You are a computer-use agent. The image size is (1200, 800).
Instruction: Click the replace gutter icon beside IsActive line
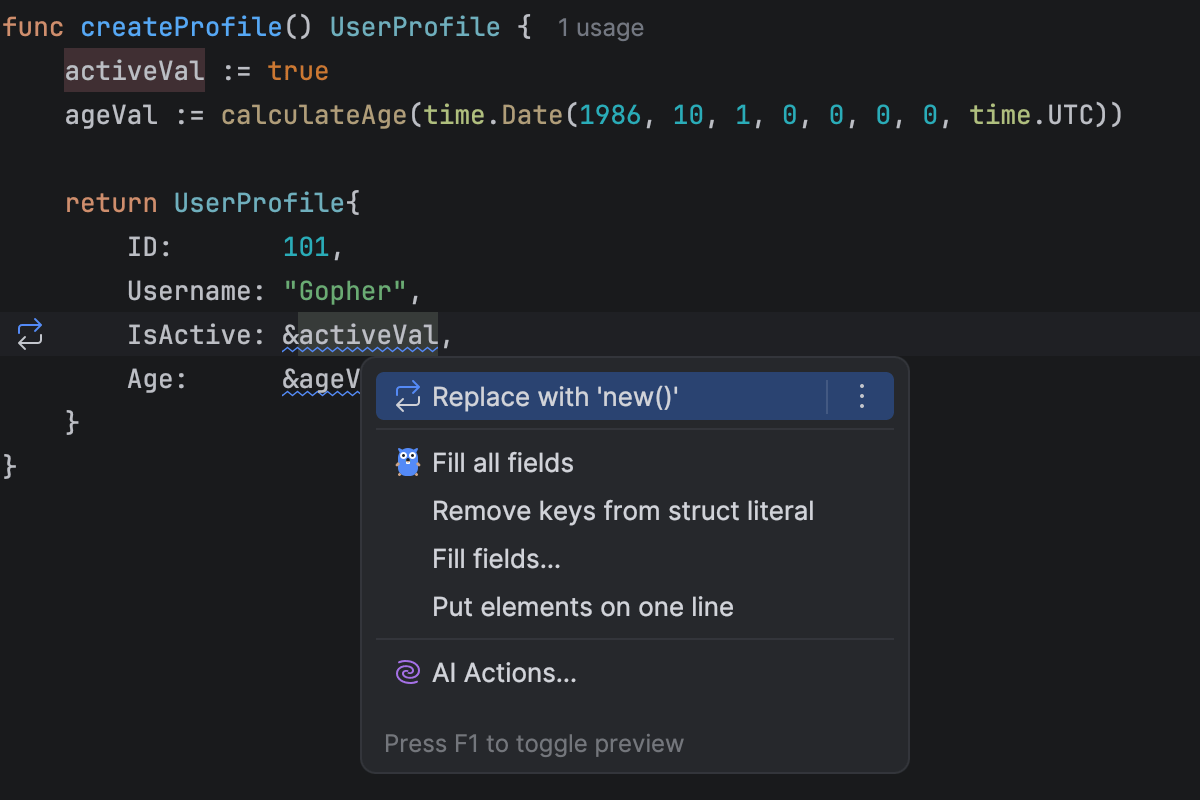coord(30,334)
